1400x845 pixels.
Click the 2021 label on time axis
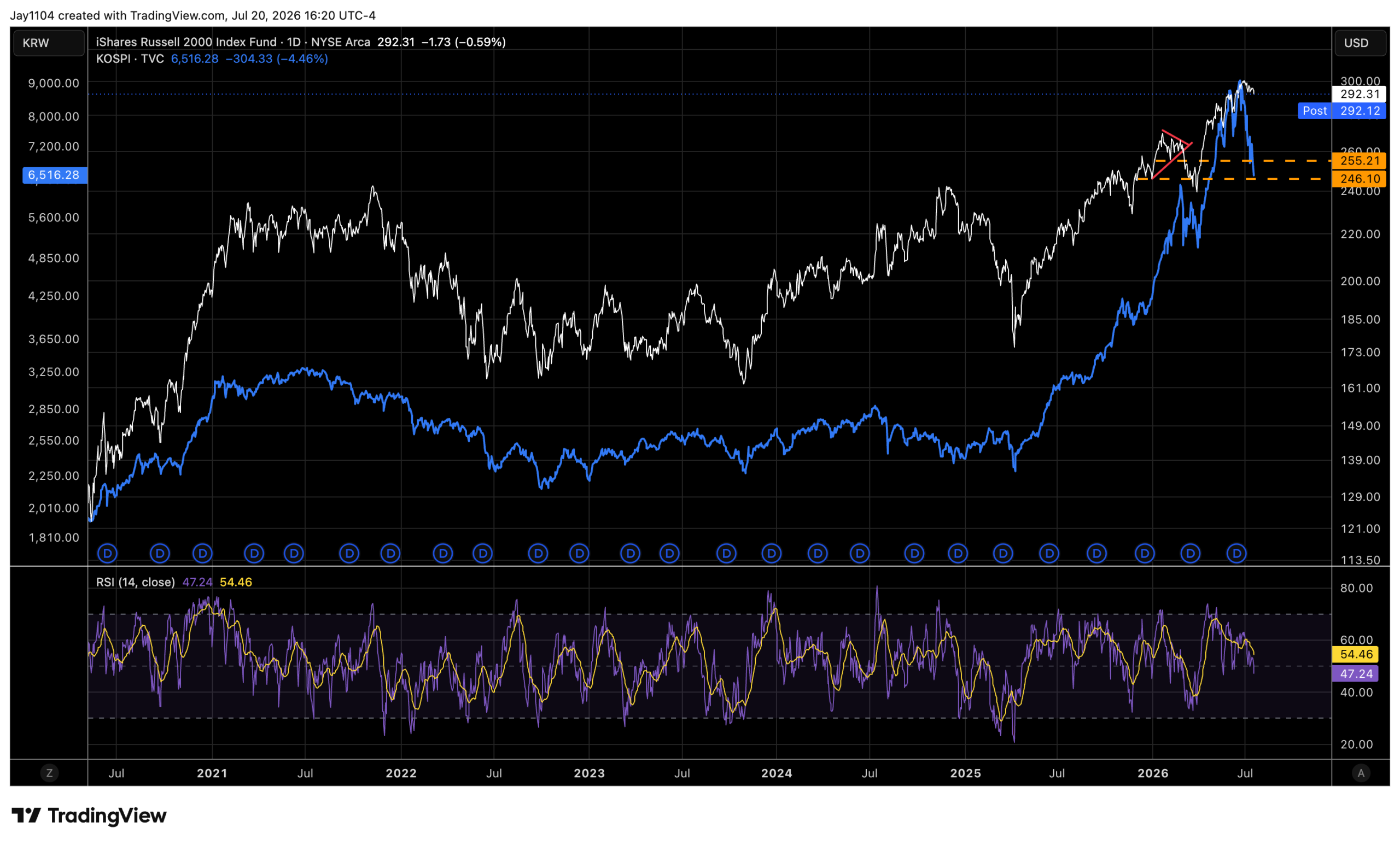tap(212, 773)
